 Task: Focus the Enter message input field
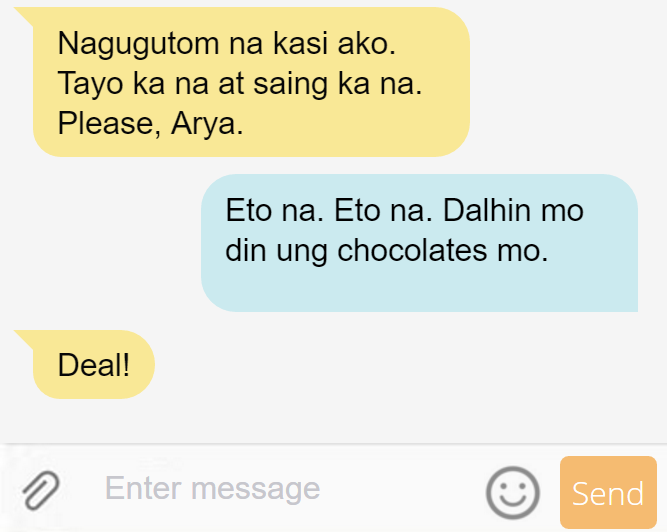click(281, 488)
